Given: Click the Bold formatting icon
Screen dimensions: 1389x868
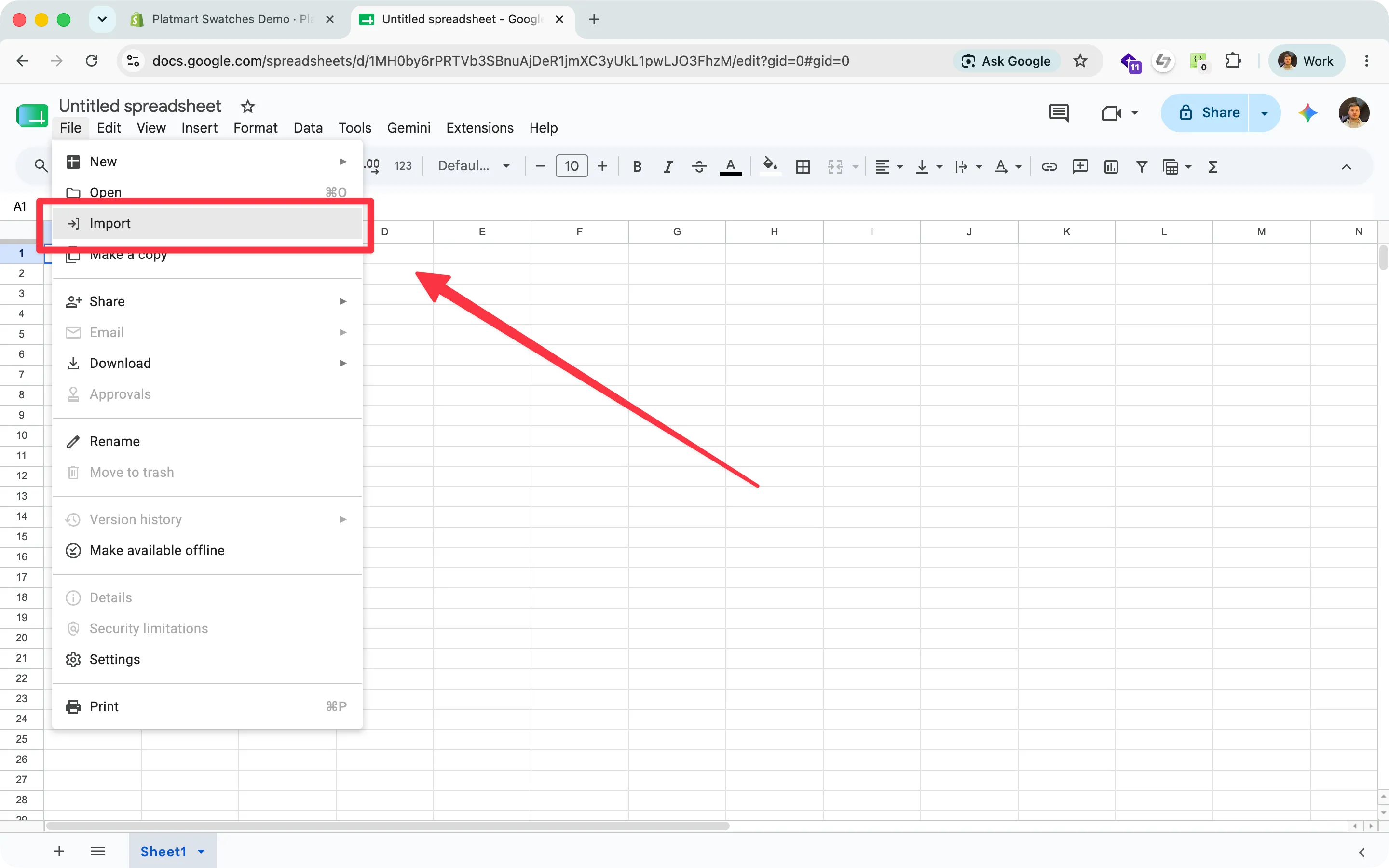Looking at the screenshot, I should point(637,166).
